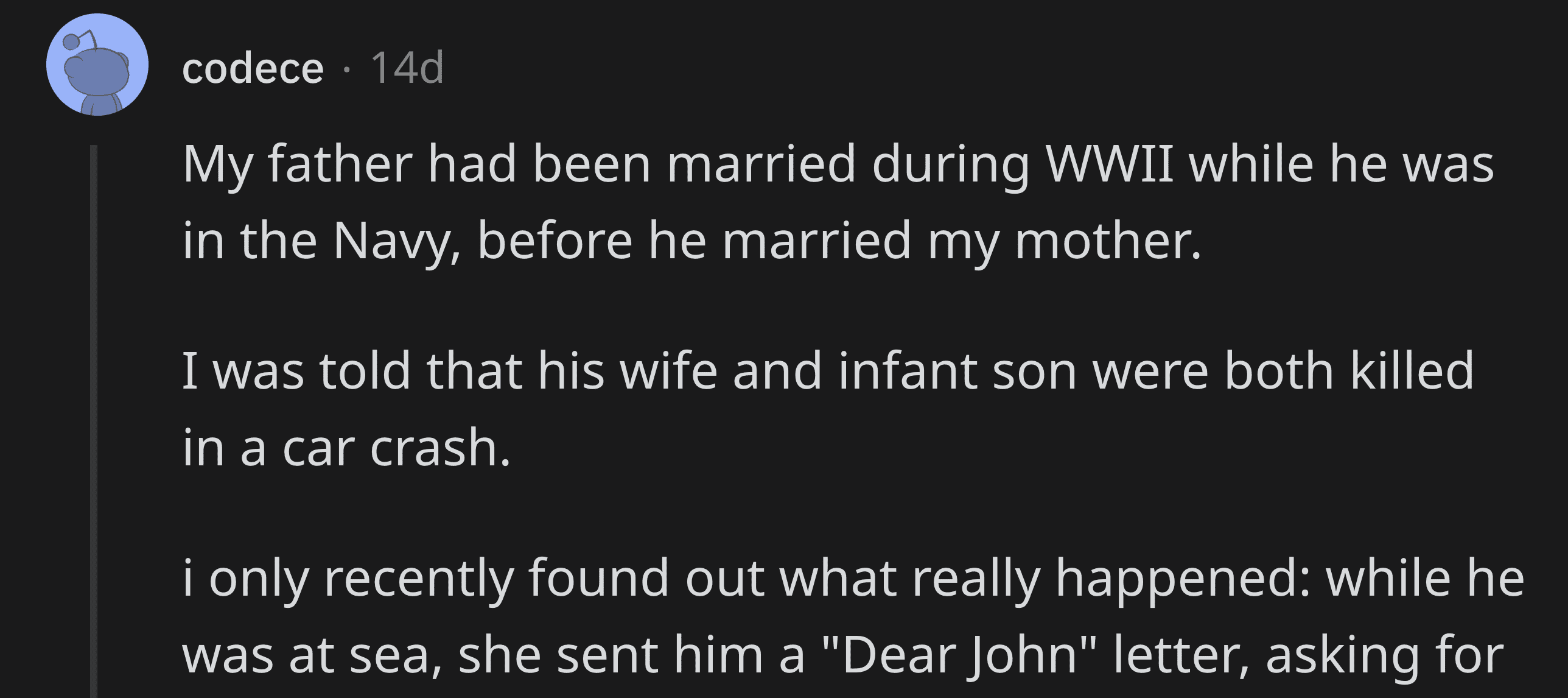Click the 14d comment timestamp
Screen dimensions: 1568x698
pyautogui.click(x=407, y=68)
